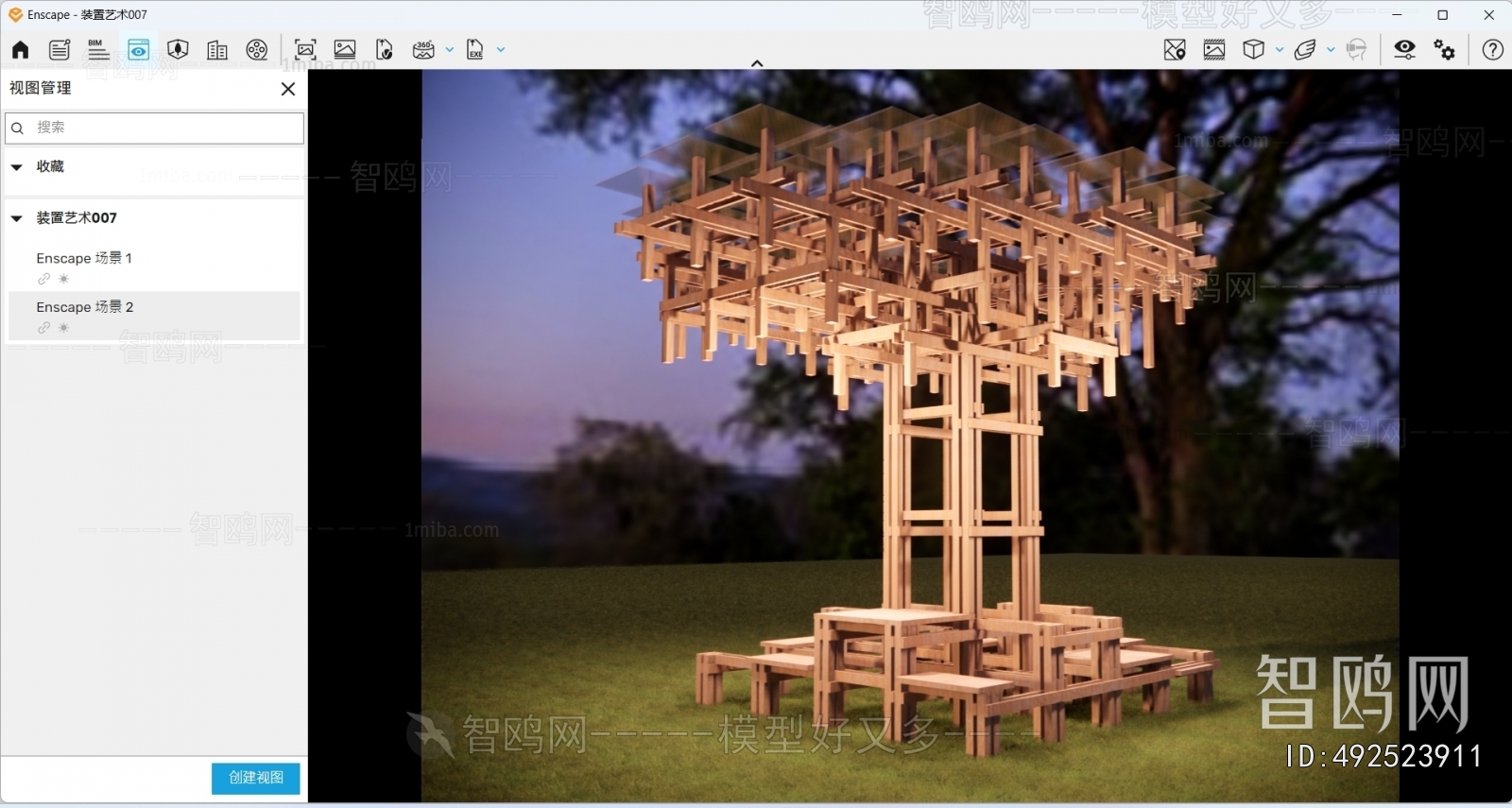Toggle the safe frame picture icon
This screenshot has width=1512, height=808.
click(x=1214, y=50)
